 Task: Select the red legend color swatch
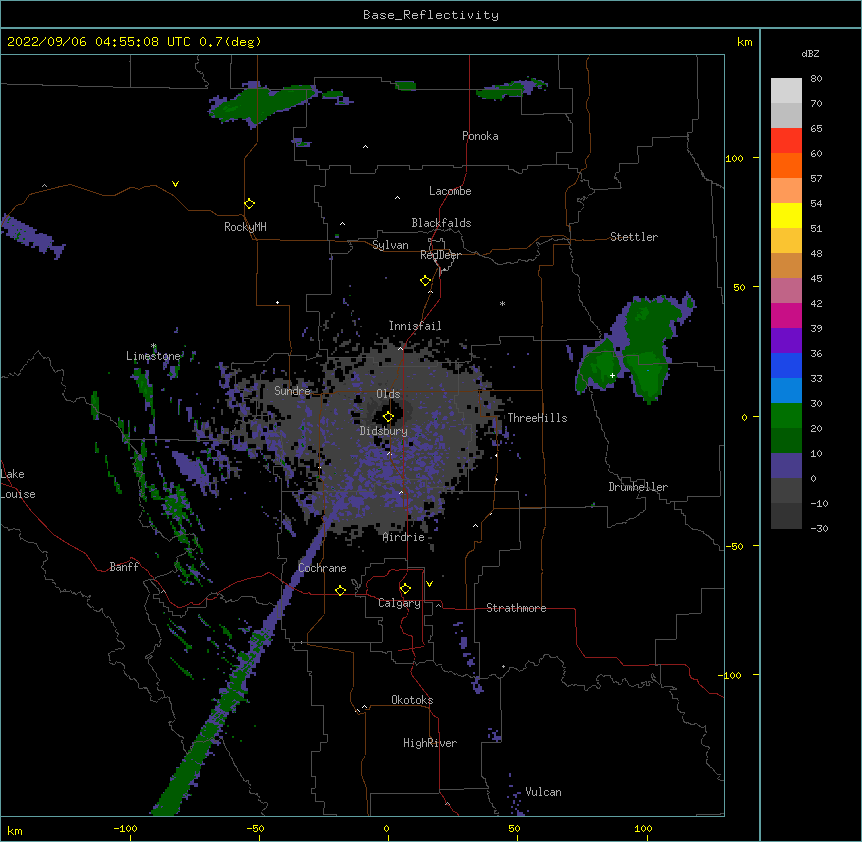(786, 141)
